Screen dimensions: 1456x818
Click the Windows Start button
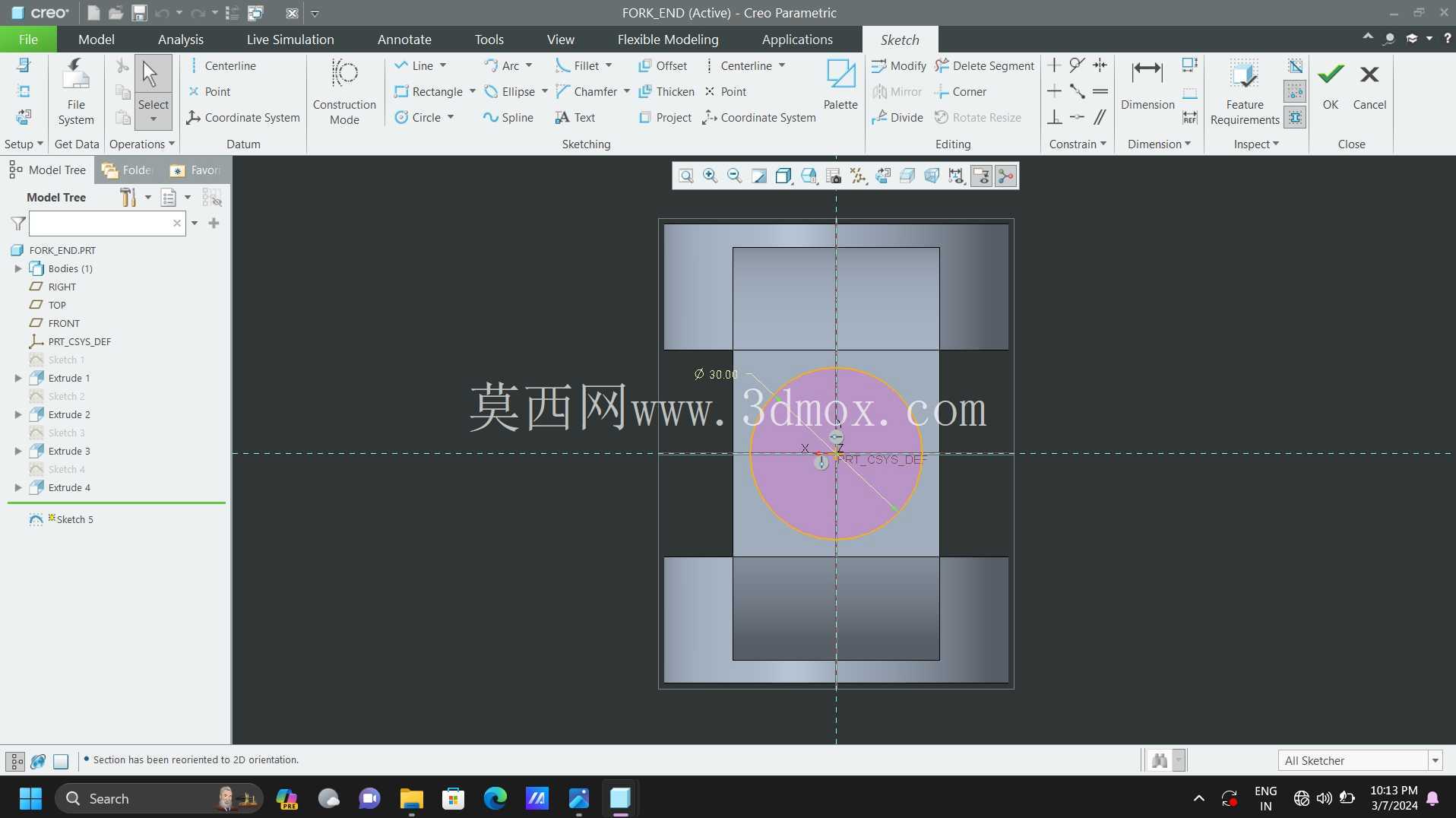coord(30,798)
